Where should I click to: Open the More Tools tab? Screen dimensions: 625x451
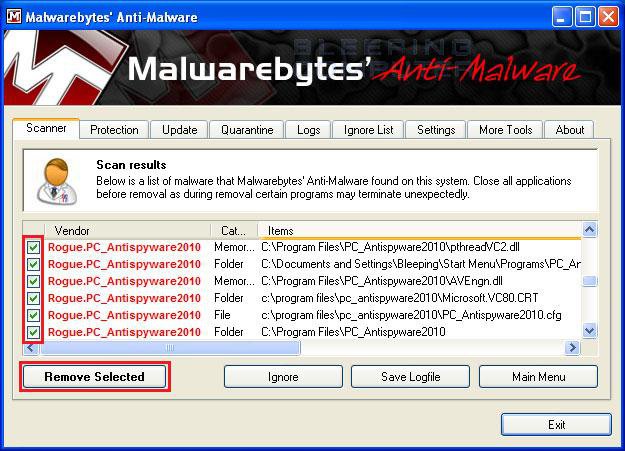(x=505, y=130)
